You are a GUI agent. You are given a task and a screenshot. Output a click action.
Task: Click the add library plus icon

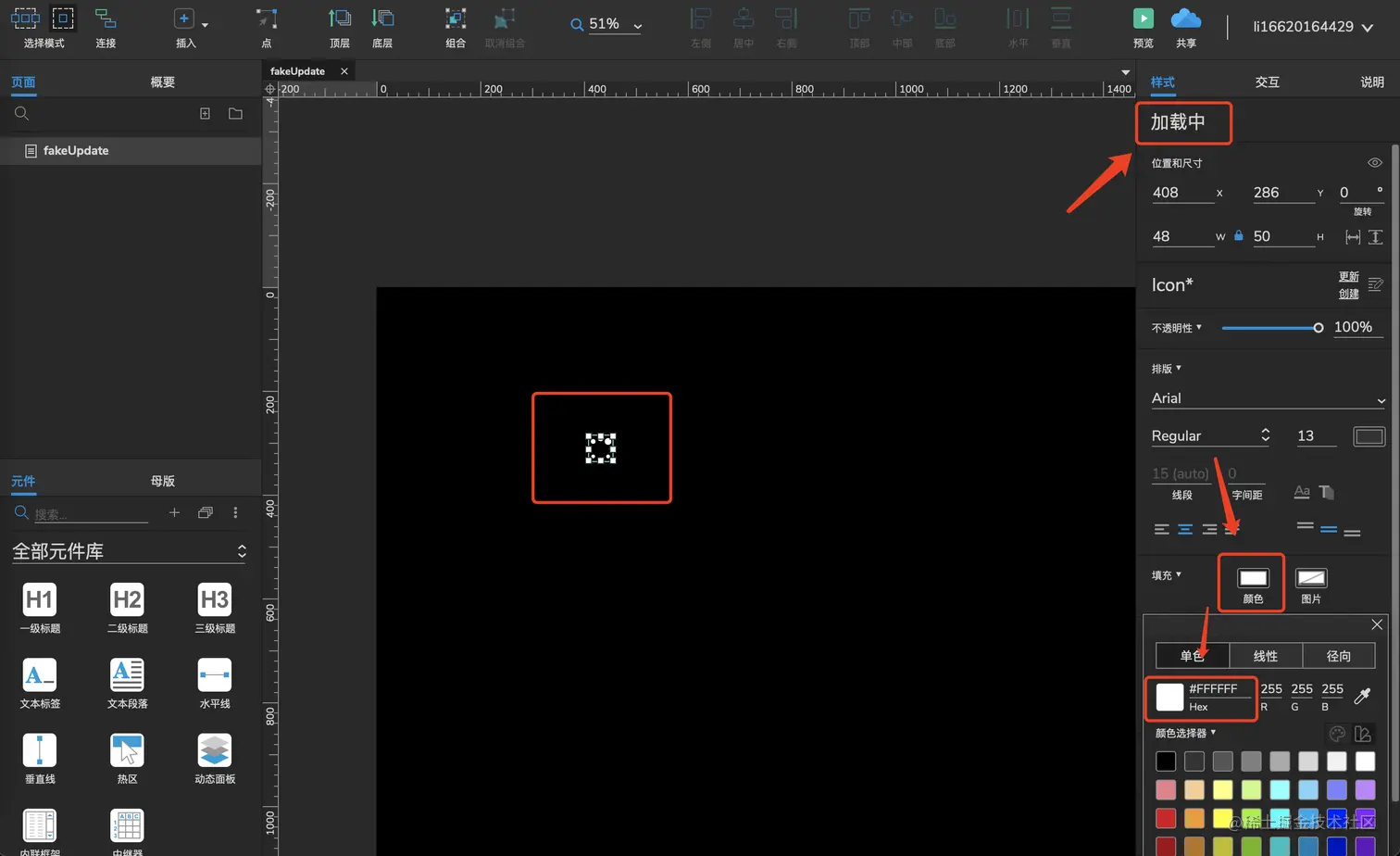pos(174,512)
